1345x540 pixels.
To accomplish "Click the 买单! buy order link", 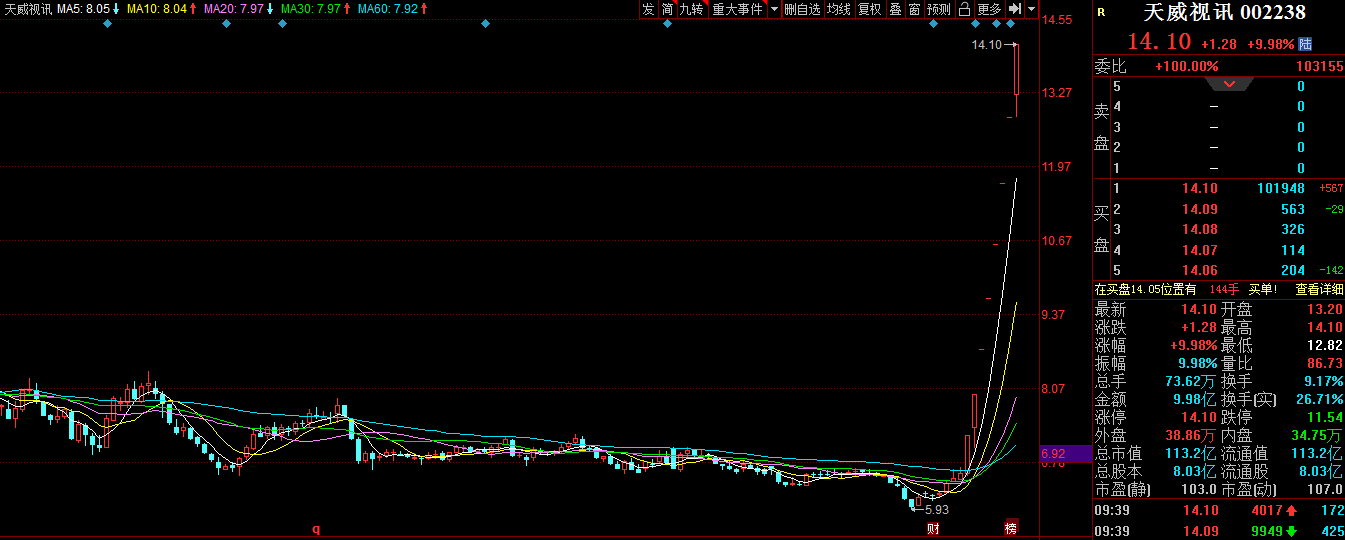I will [x=1264, y=289].
